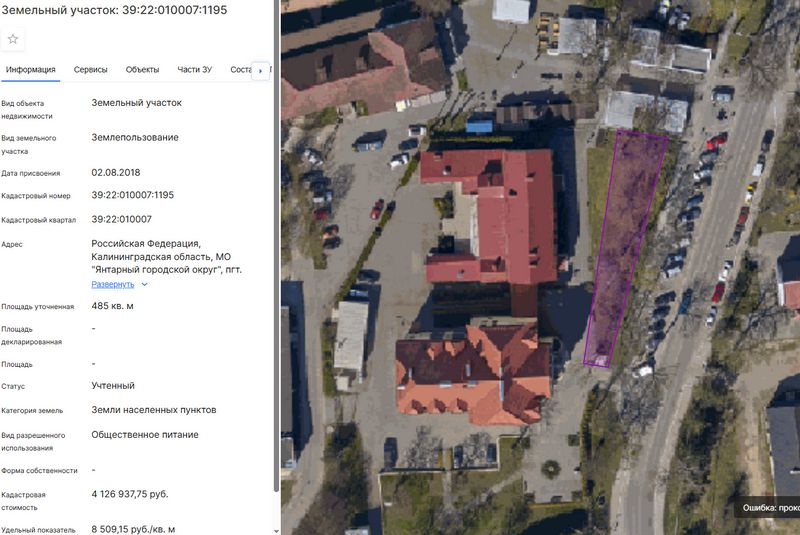Click the Кадастровый номер value 39:22:010007:1195
This screenshot has height=535, width=800.
pyautogui.click(x=132, y=195)
